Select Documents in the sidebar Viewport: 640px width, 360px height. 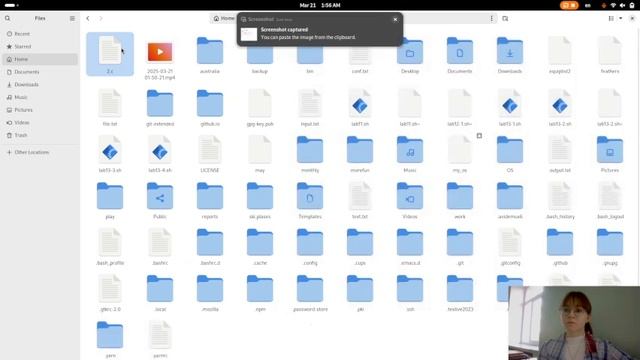pyautogui.click(x=40, y=72)
